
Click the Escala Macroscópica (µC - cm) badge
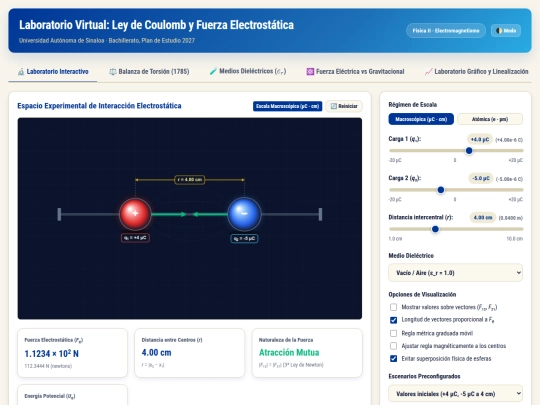(x=288, y=106)
